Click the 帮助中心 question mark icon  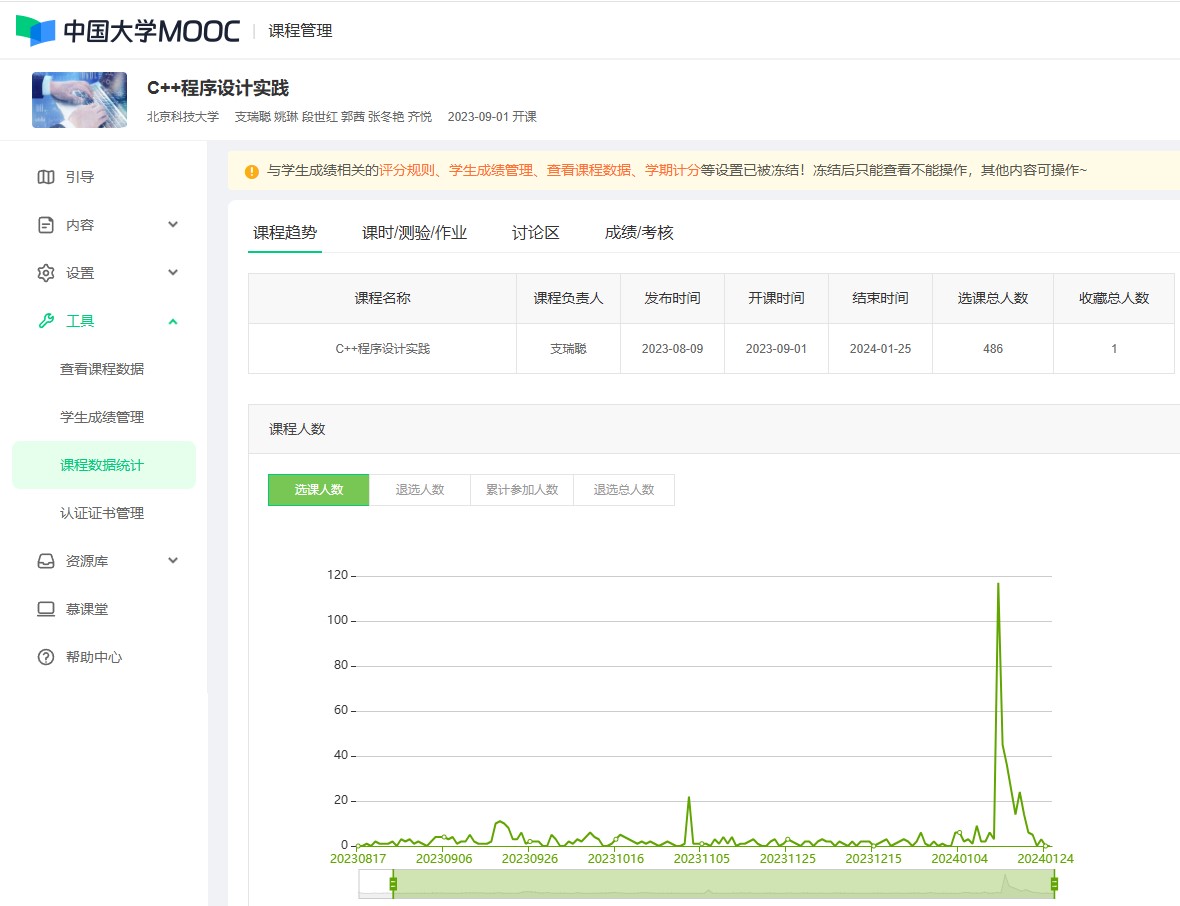(x=46, y=657)
